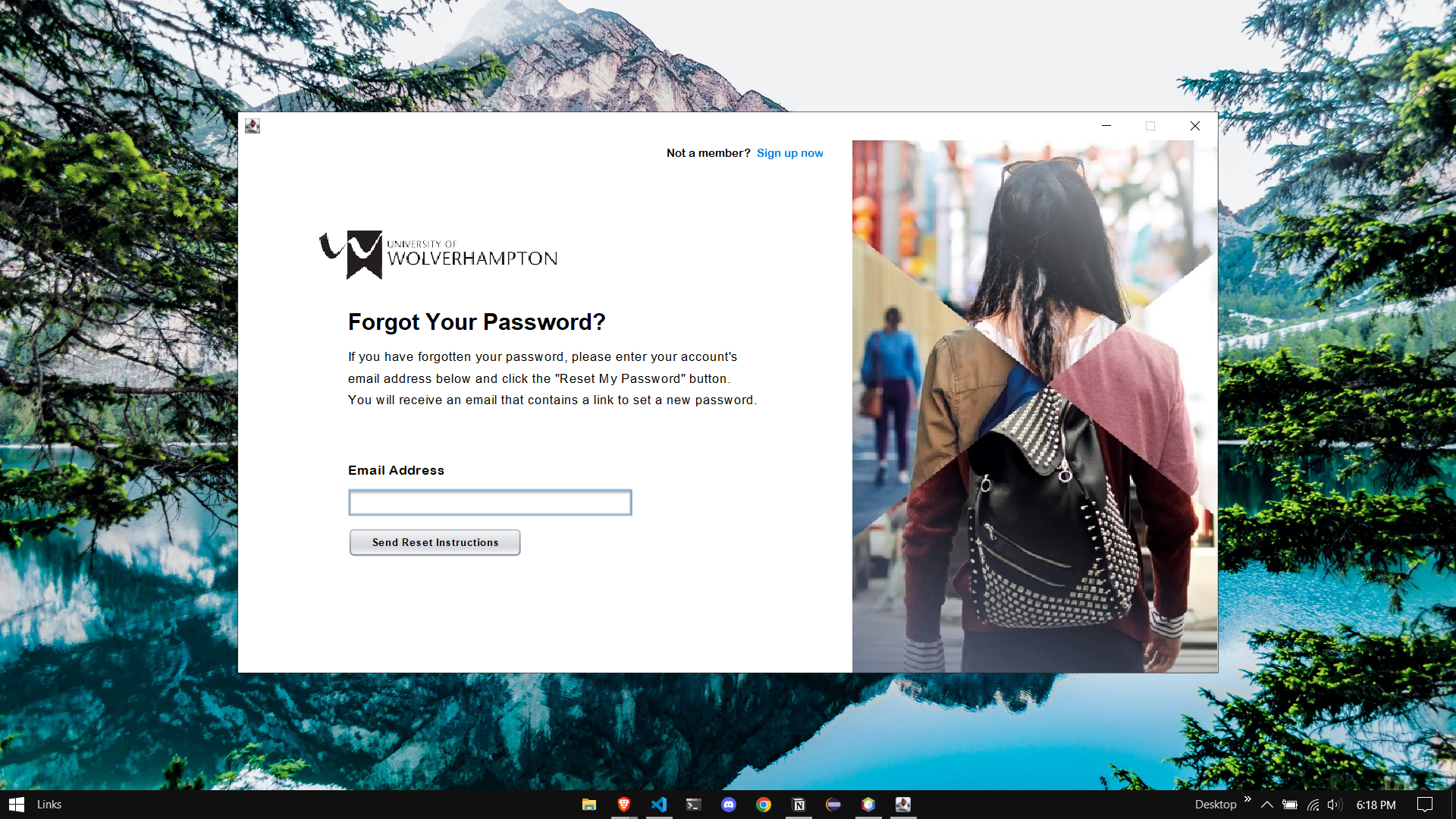Open terminal from taskbar
Image resolution: width=1456 pixels, height=819 pixels.
694,804
